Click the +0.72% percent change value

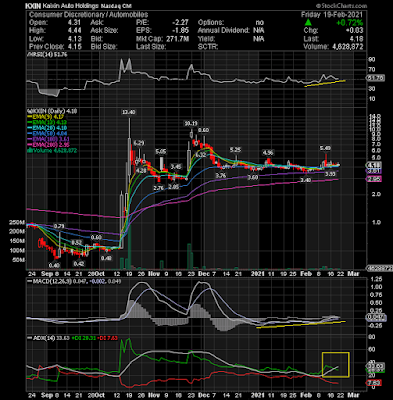(350, 23)
